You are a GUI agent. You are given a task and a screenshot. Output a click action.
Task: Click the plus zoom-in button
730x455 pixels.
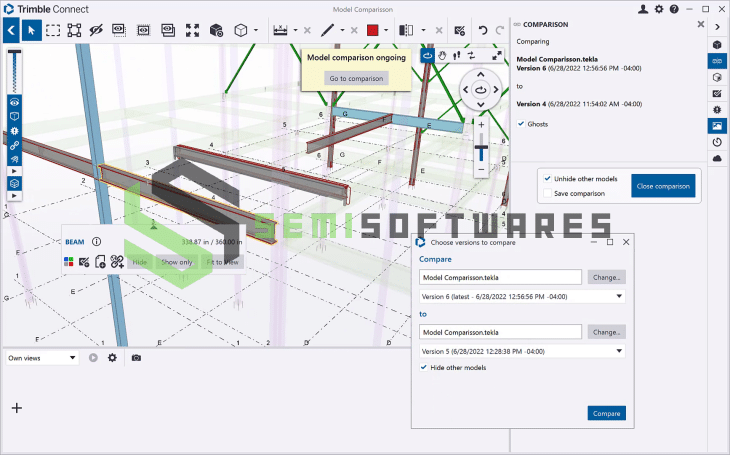[481, 125]
